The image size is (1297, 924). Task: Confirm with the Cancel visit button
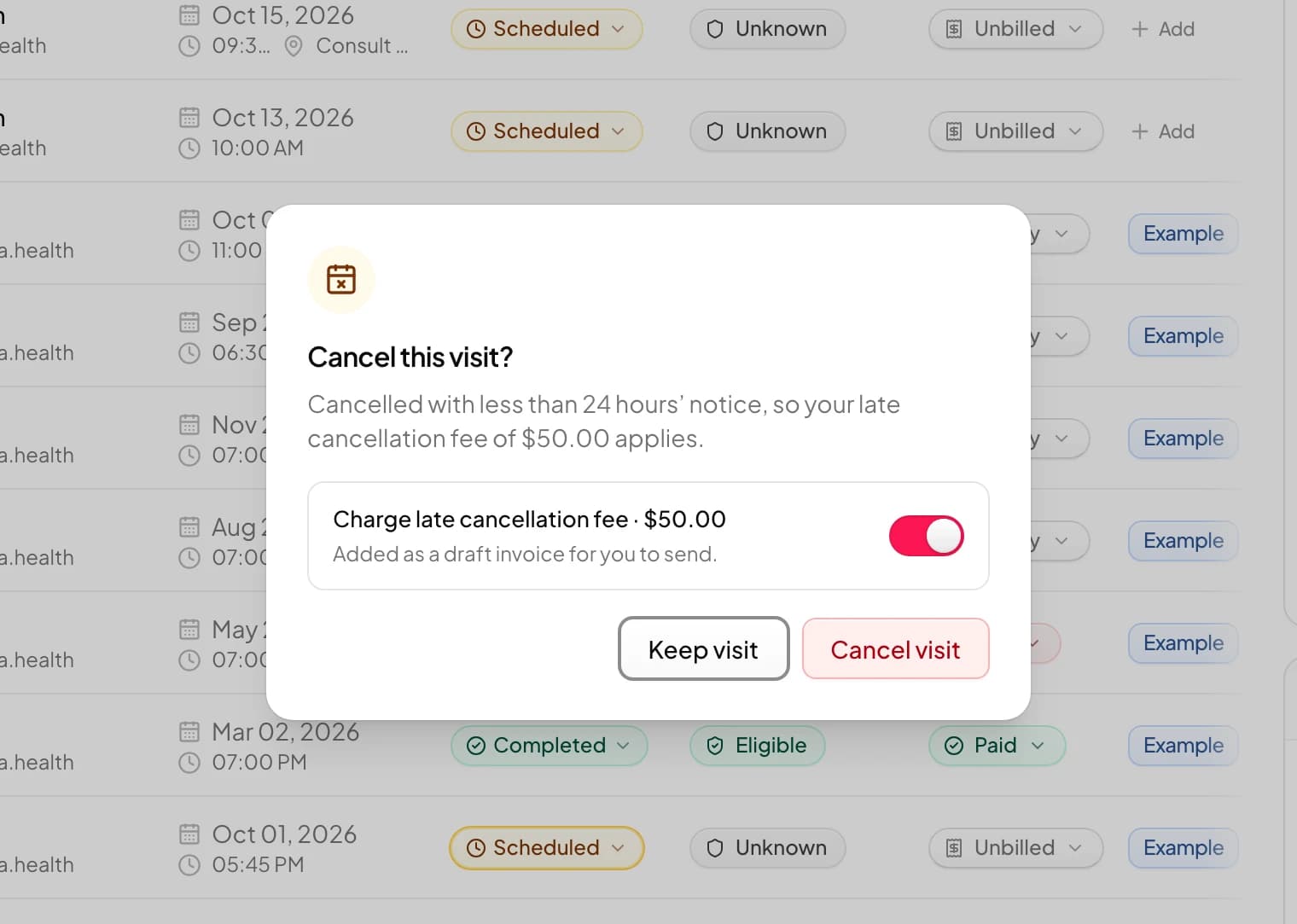(x=895, y=649)
